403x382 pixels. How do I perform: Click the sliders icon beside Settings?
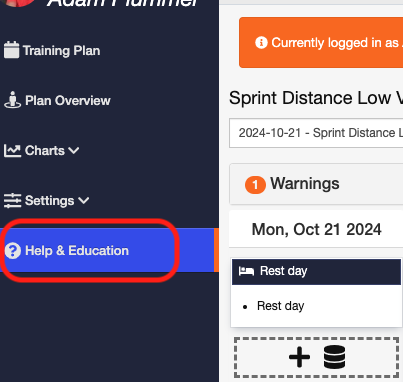click(12, 201)
